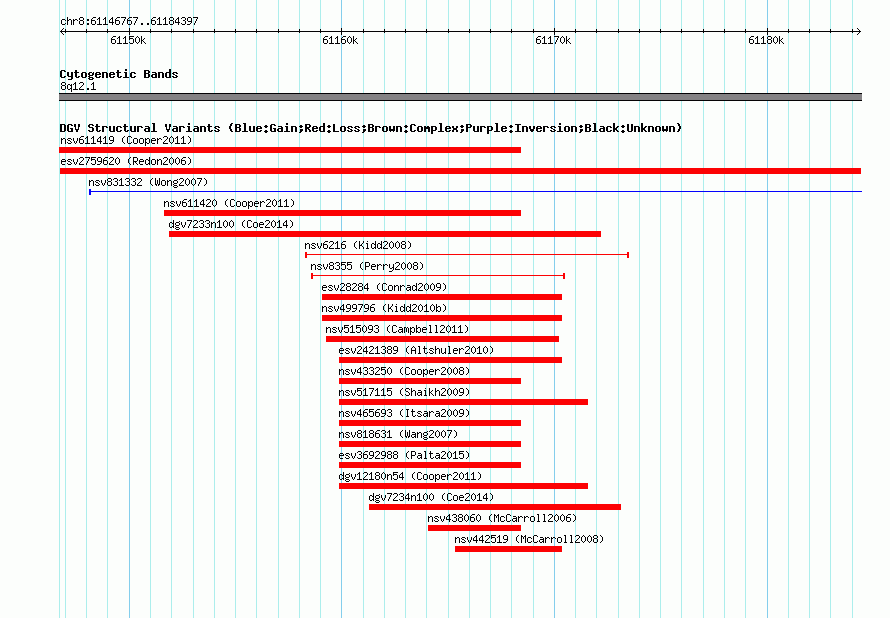Open the esv28284 (Conrad2009) label
The image size is (890, 618).
click(x=384, y=287)
